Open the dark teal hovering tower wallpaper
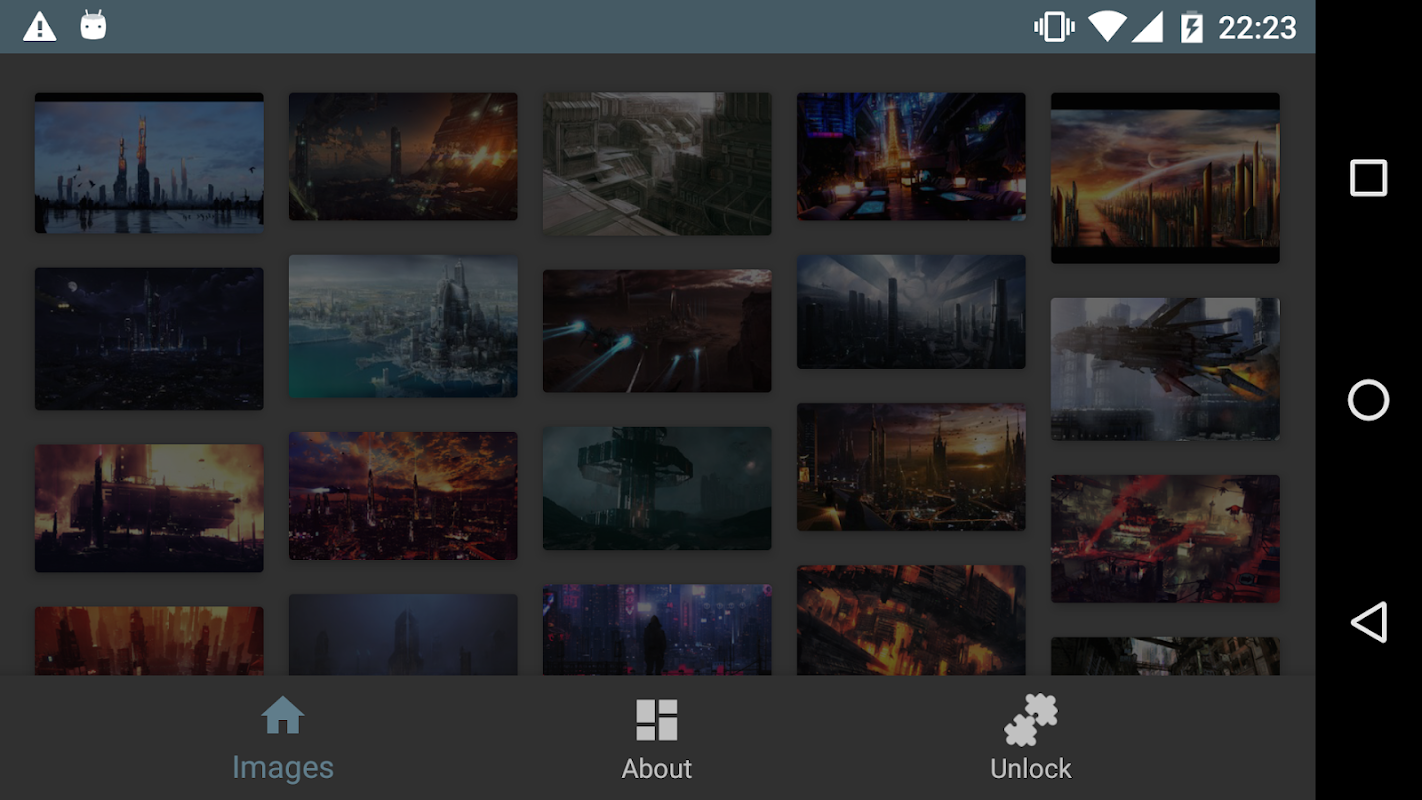The image size is (1422, 800). [657, 488]
